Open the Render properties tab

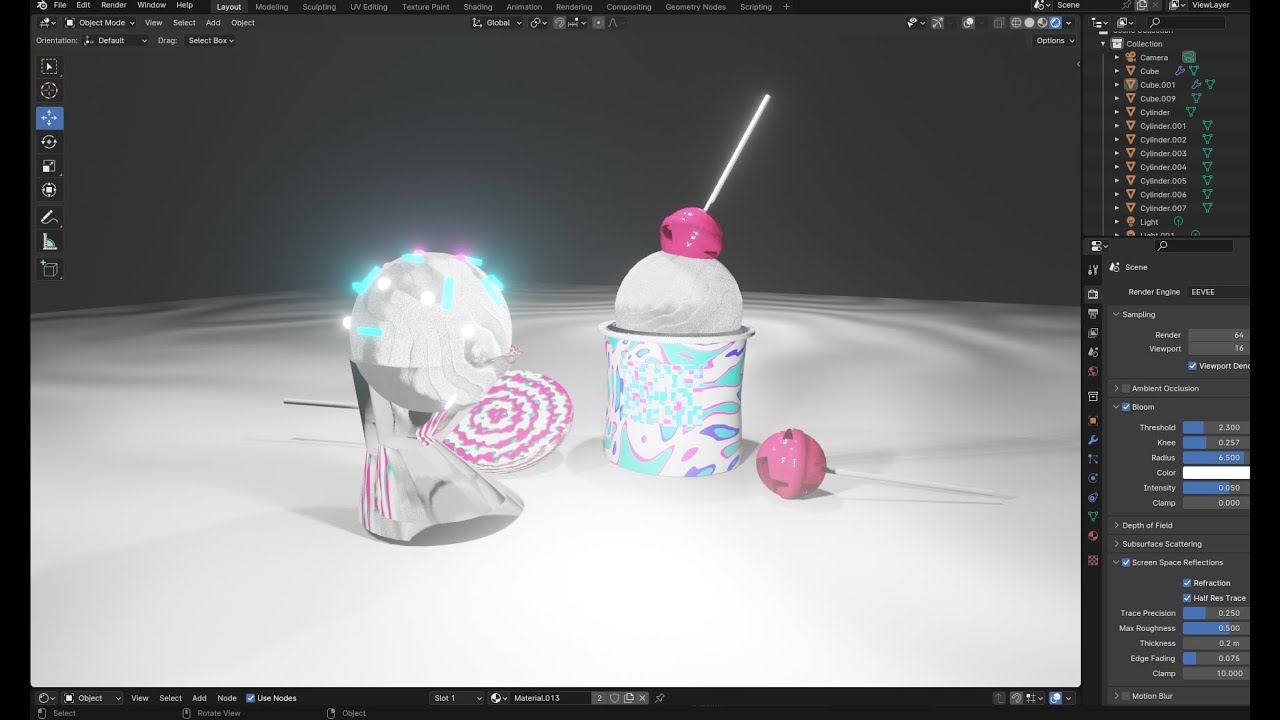(x=1093, y=294)
